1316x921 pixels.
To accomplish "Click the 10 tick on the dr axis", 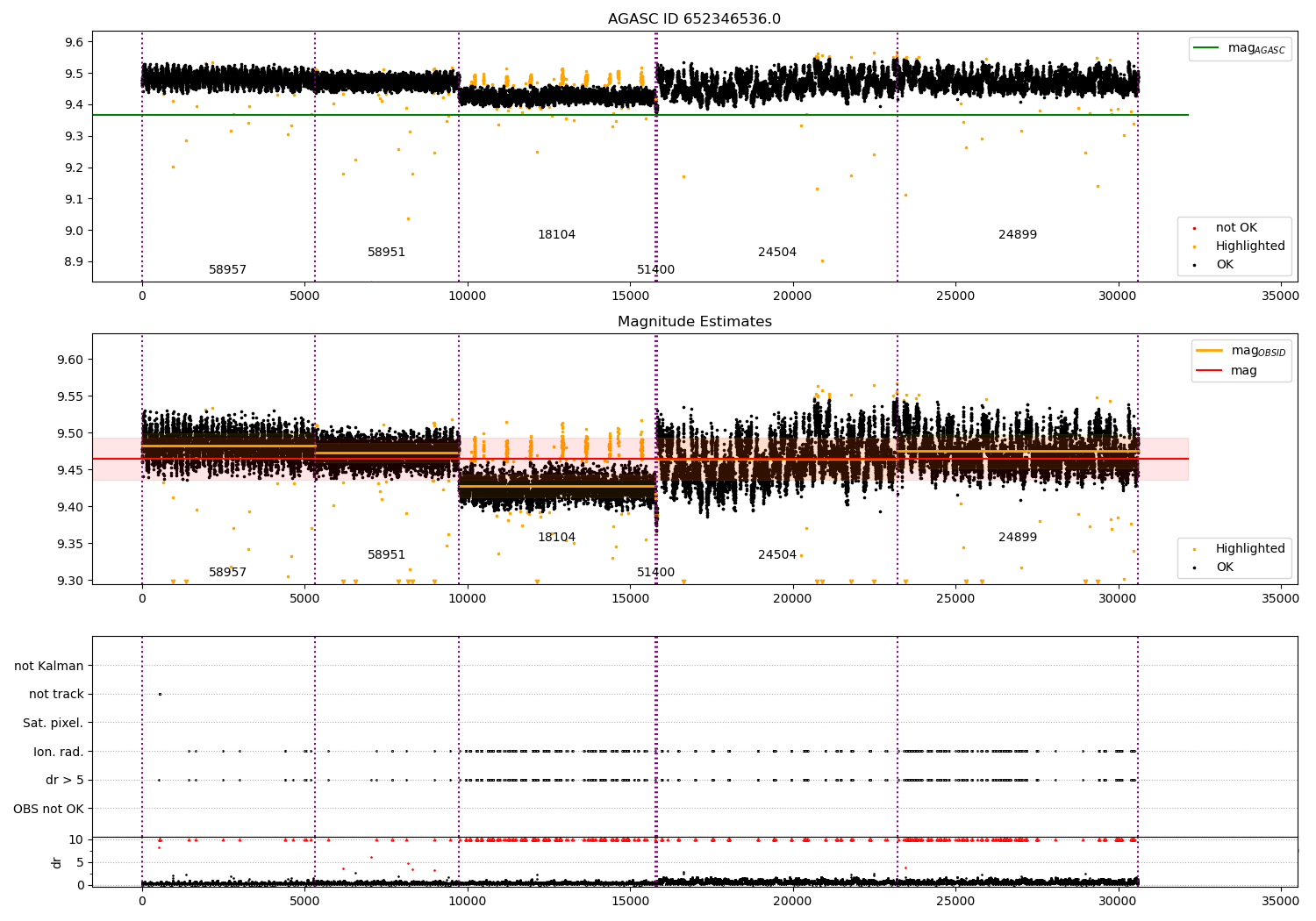I will [76, 840].
